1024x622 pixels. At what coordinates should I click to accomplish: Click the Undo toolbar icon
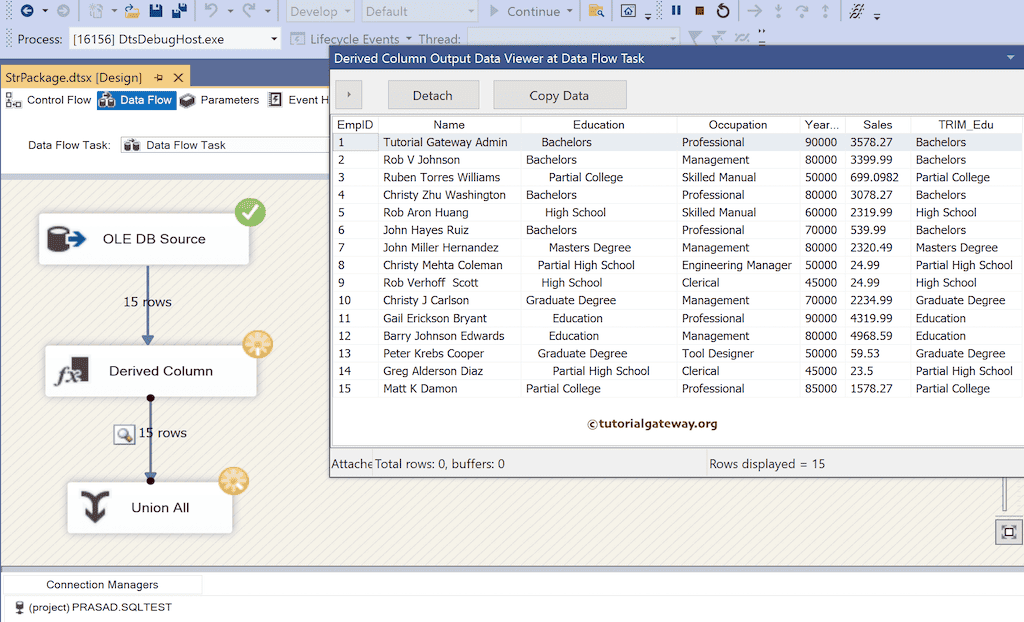point(211,10)
